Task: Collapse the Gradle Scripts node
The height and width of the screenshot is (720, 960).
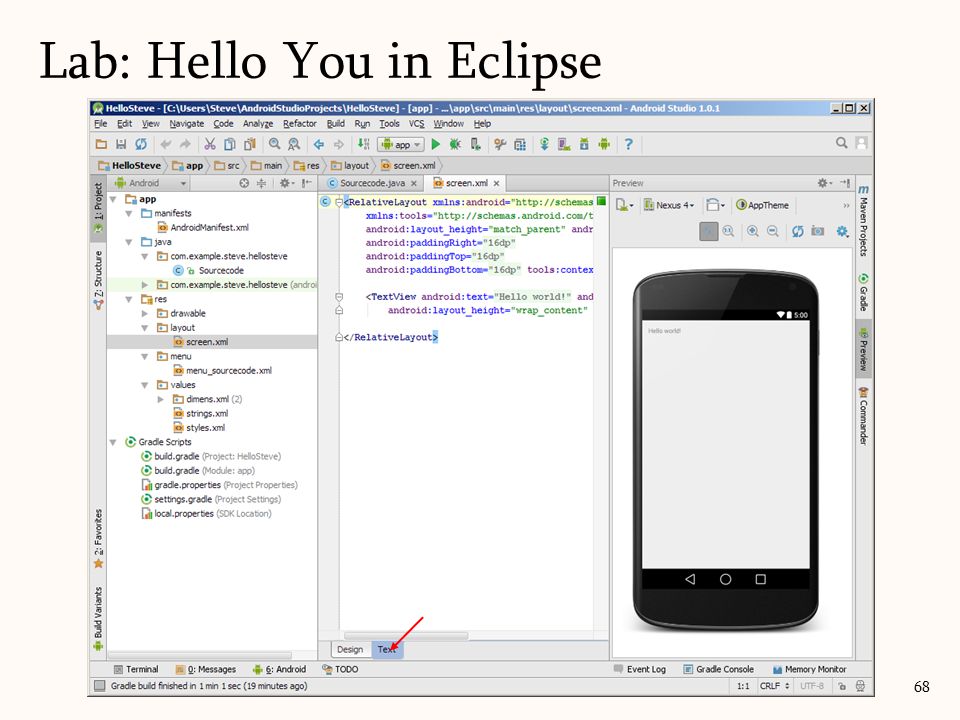Action: (x=113, y=442)
